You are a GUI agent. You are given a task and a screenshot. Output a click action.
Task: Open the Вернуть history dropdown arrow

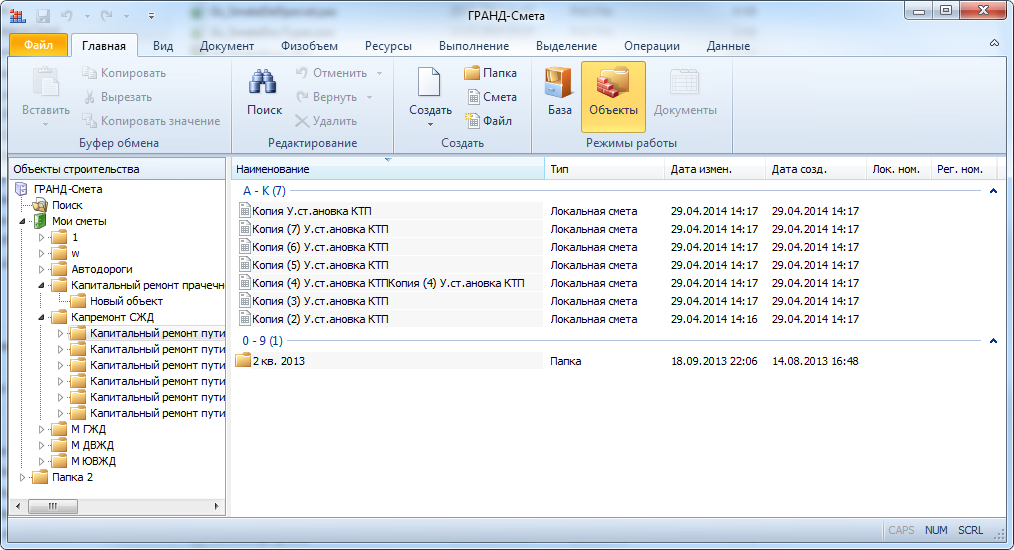pyautogui.click(x=369, y=97)
